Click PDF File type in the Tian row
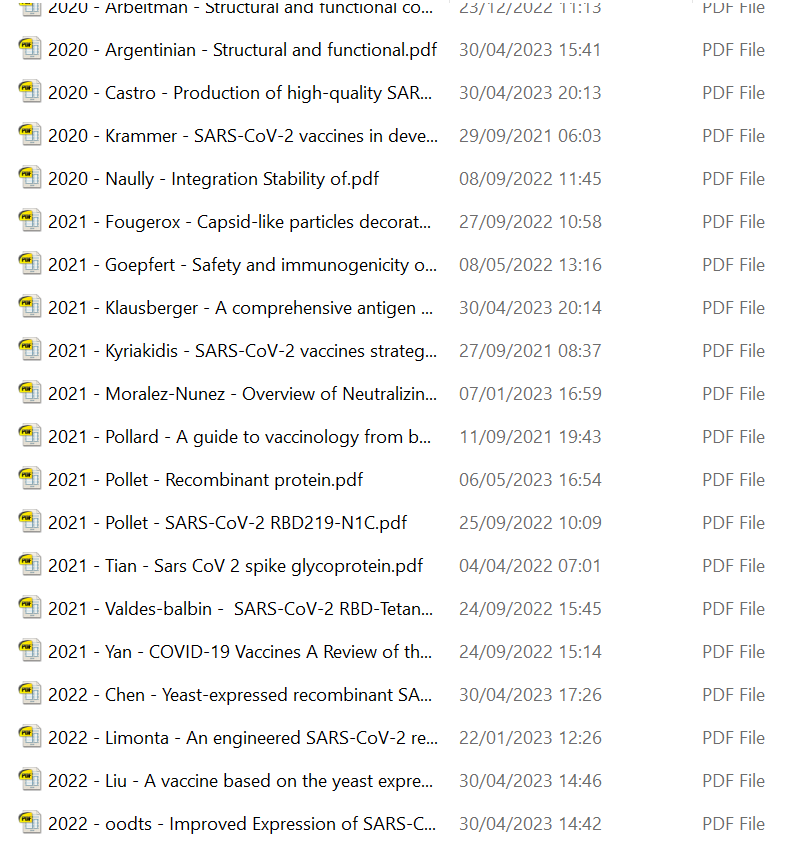The image size is (810, 861). [x=733, y=566]
